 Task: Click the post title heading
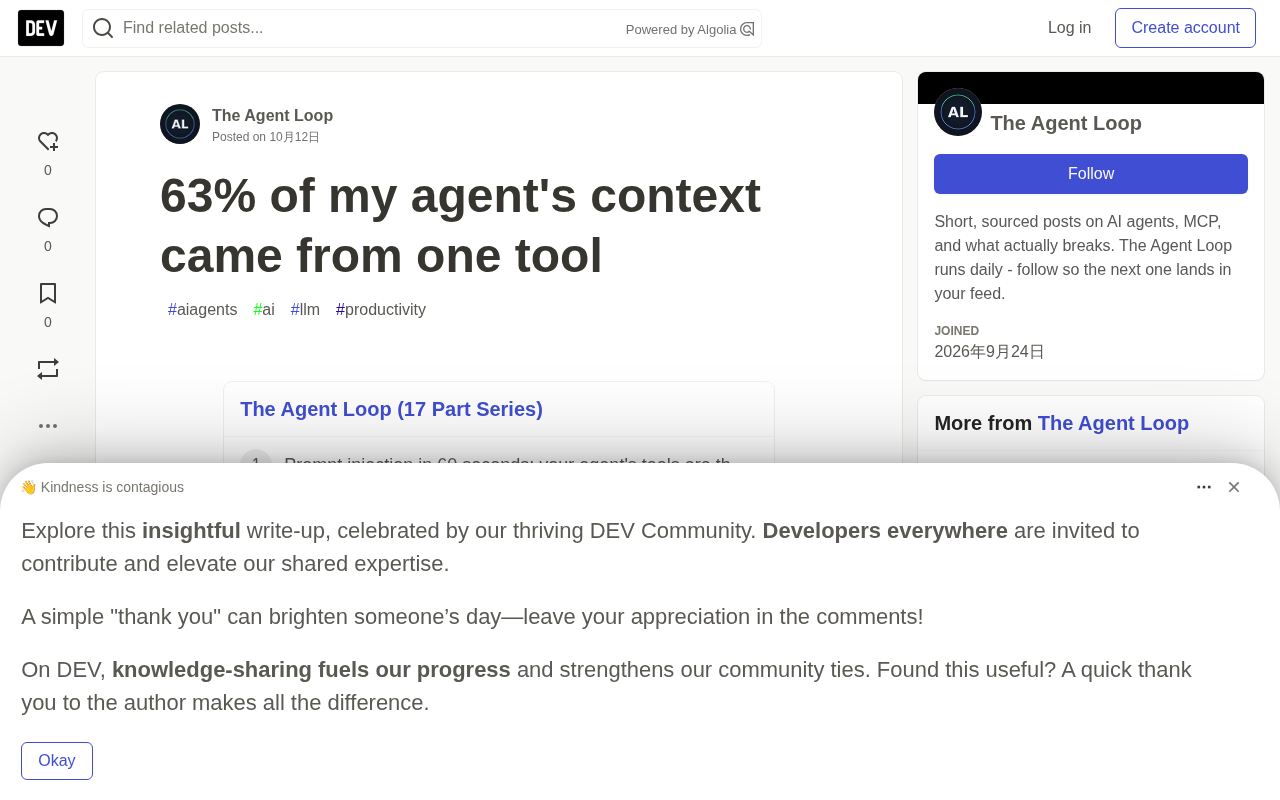pyautogui.click(x=460, y=225)
